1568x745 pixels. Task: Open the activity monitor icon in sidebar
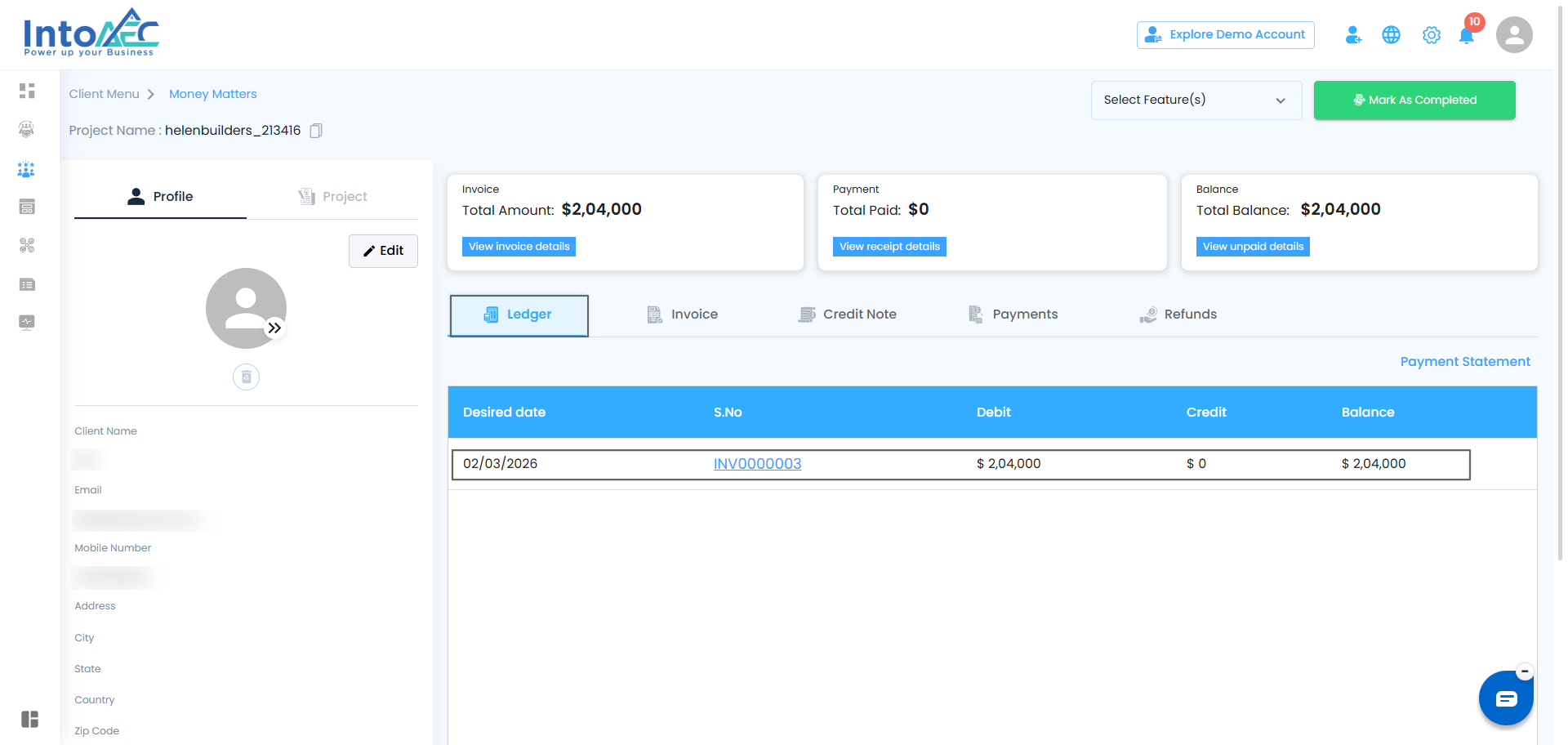click(27, 322)
